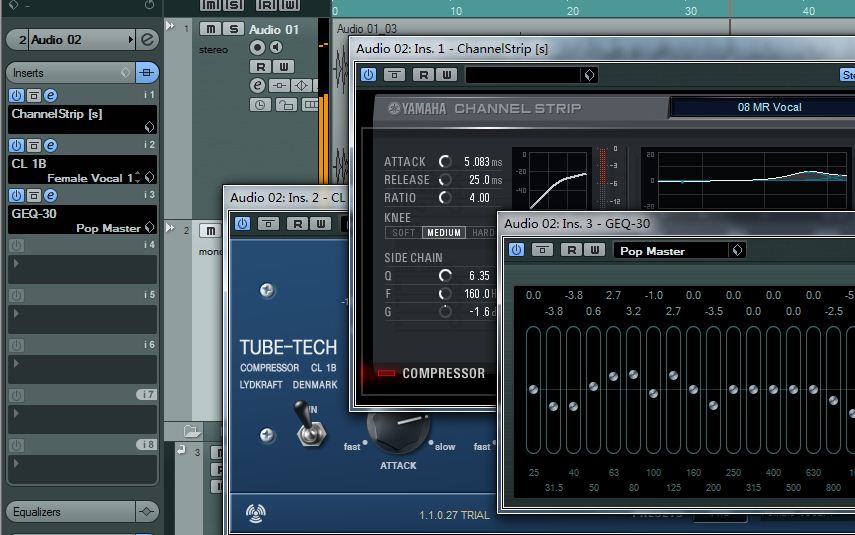Viewport: 855px width, 535px height.
Task: Select plugin for empty insert slot i5
Action: point(82,318)
